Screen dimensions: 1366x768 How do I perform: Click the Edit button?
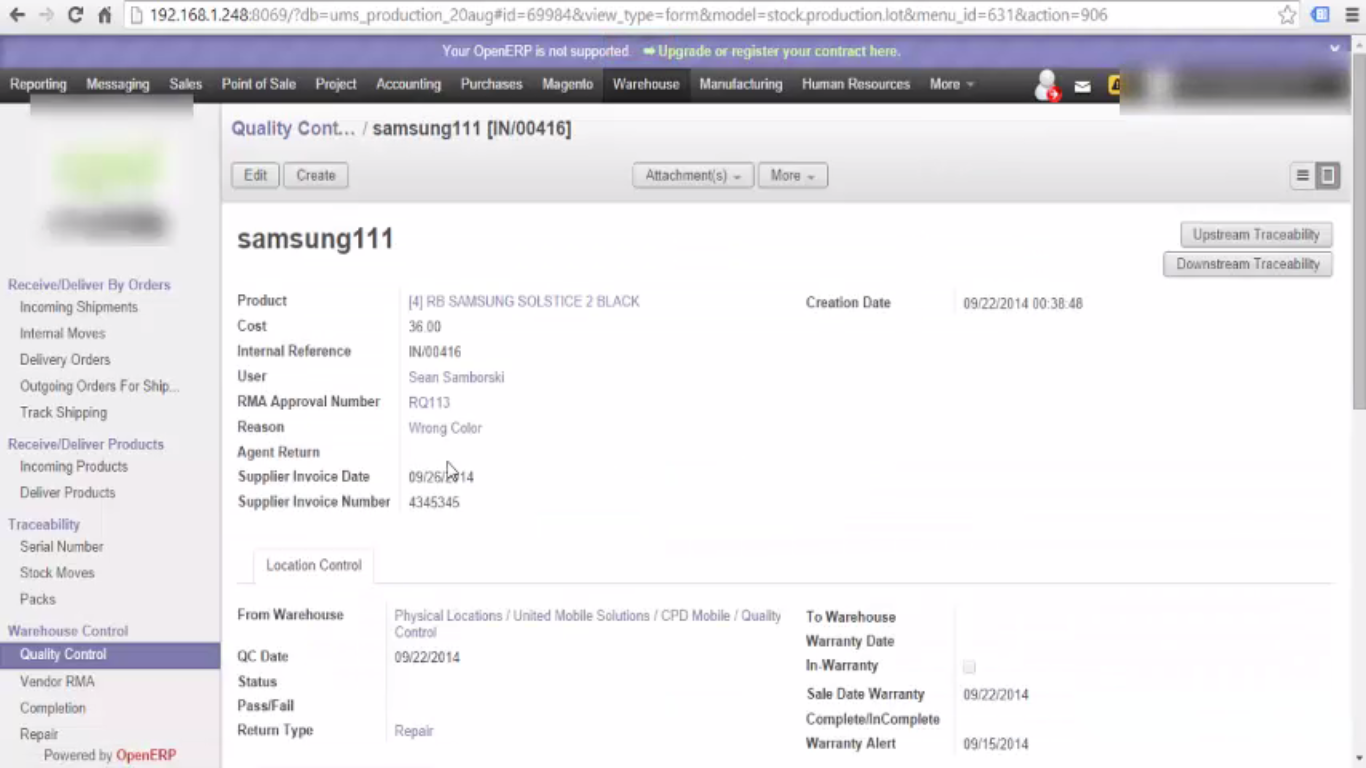pos(256,175)
